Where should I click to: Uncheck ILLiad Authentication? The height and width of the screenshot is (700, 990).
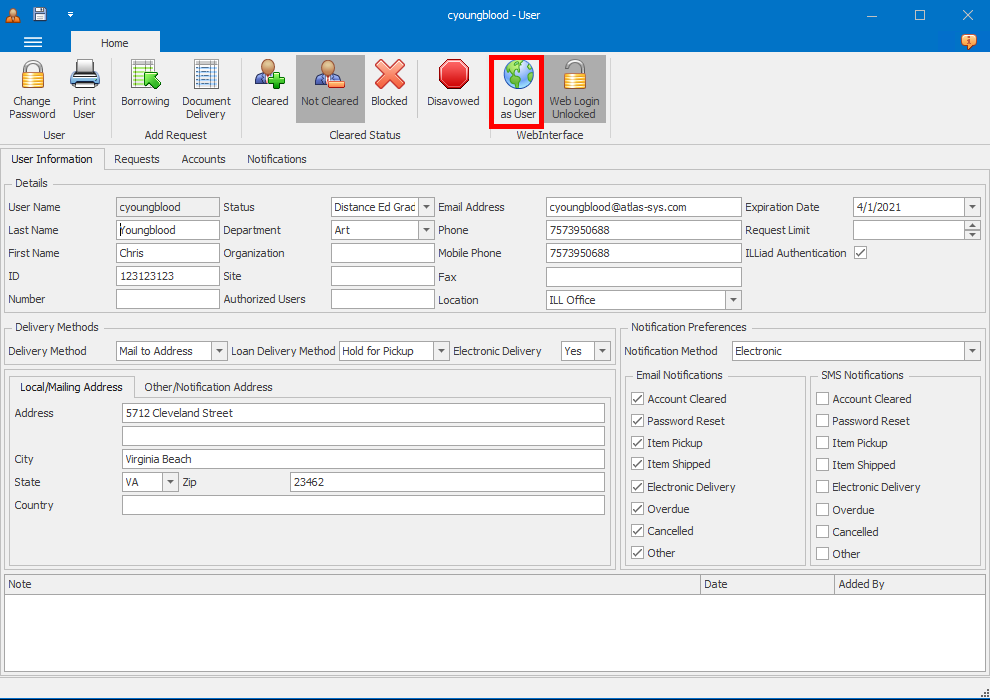(x=860, y=253)
